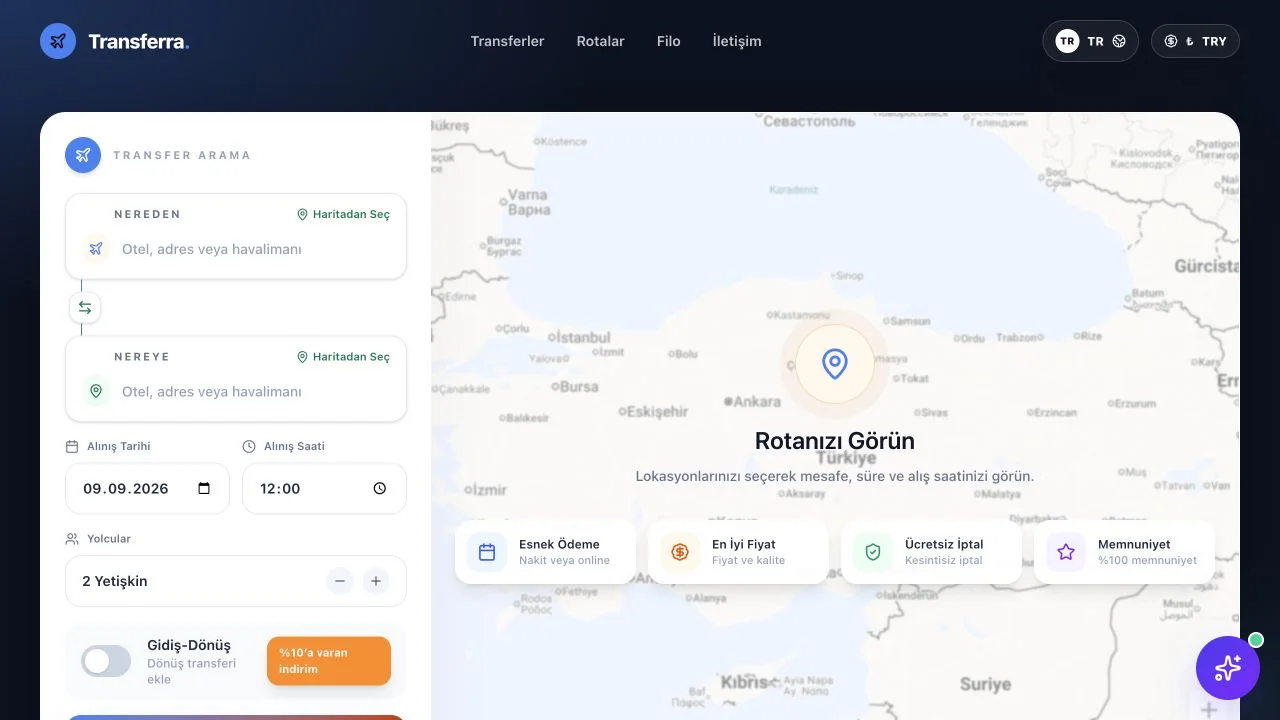Click the Ücretsiz İptal card title
The width and height of the screenshot is (1280, 720).
point(944,544)
